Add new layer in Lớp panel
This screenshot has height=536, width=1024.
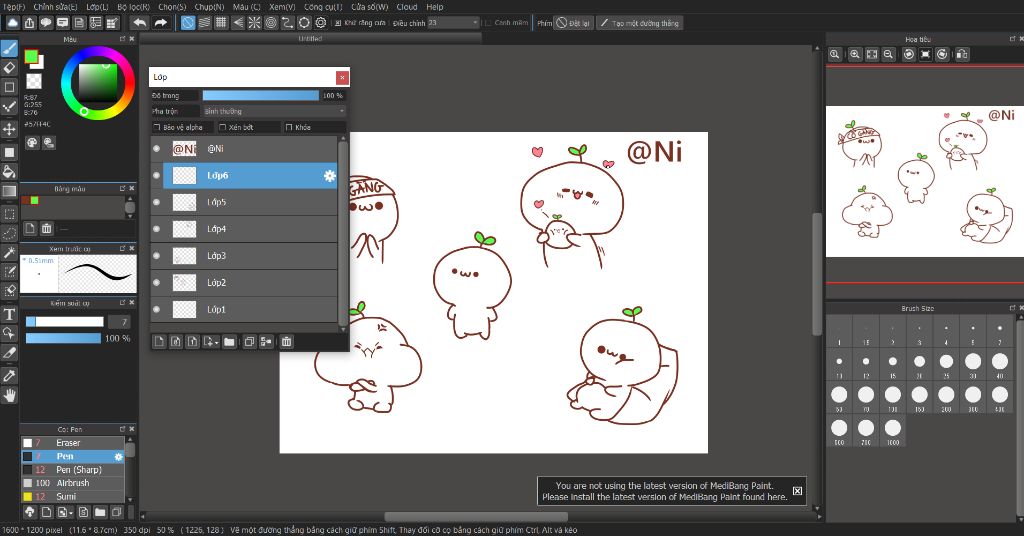pos(159,341)
